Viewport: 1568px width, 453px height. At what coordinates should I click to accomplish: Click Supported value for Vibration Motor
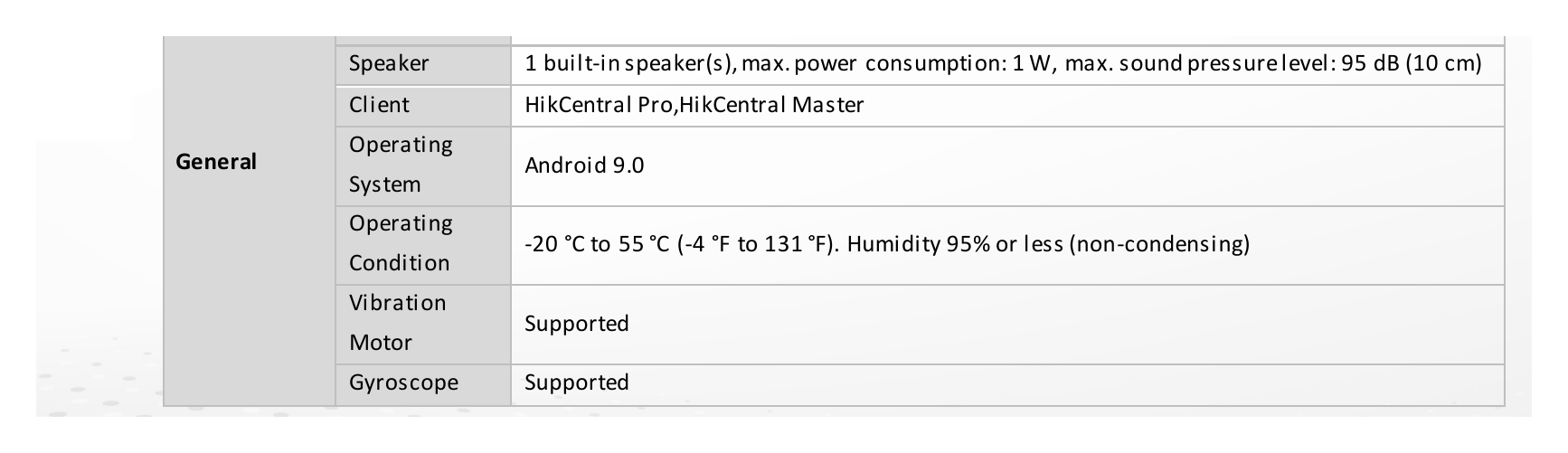577,324
